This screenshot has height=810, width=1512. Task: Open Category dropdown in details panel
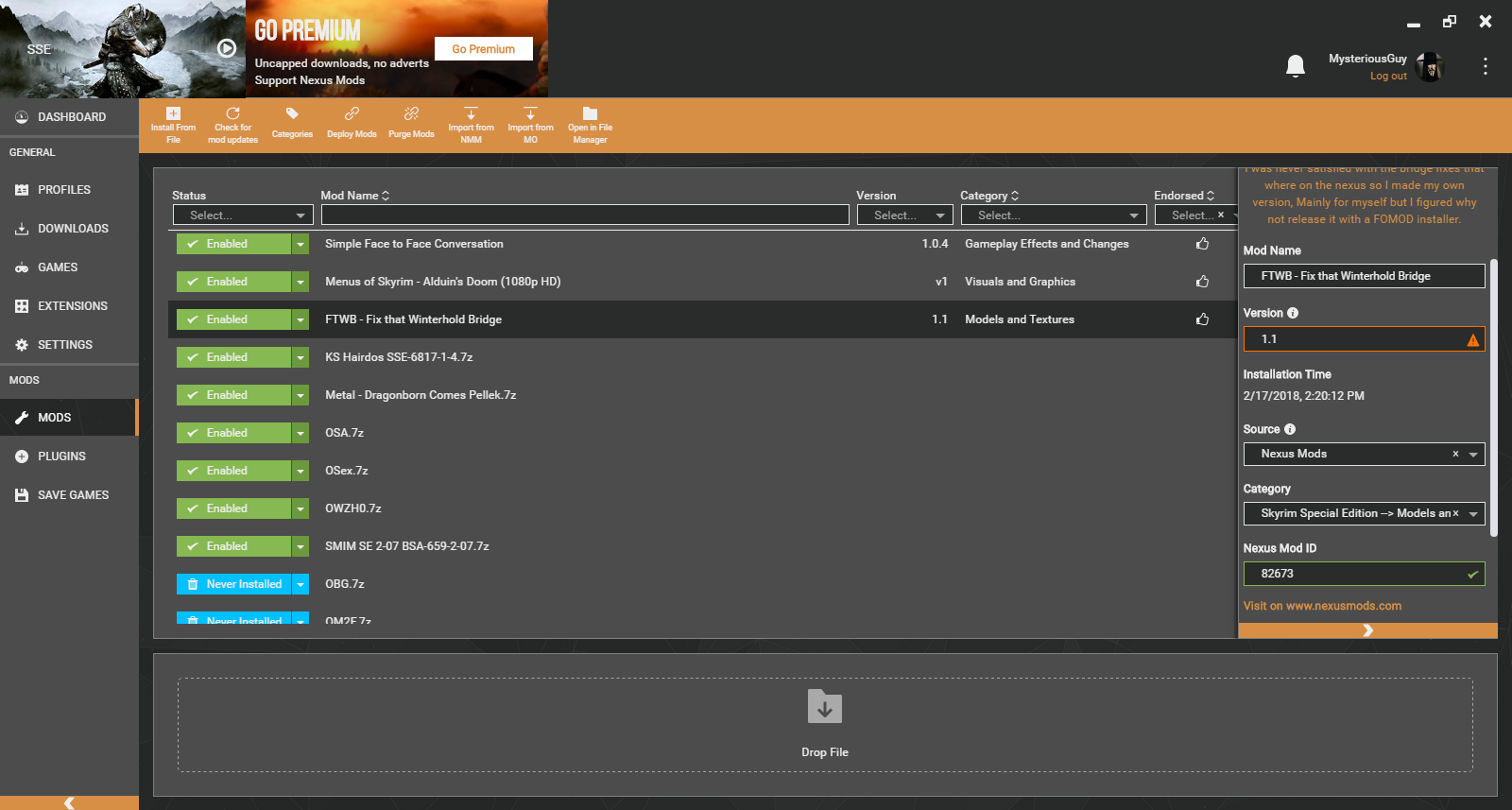(1473, 514)
